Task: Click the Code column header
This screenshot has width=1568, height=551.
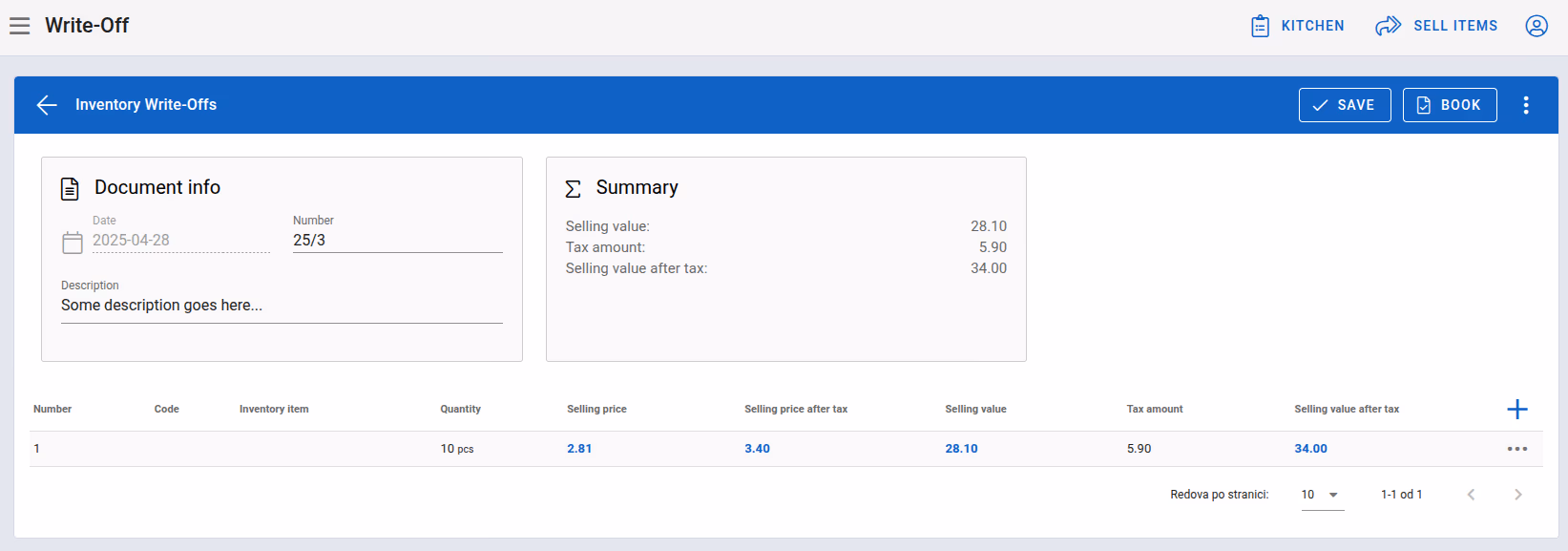Action: pos(167,409)
